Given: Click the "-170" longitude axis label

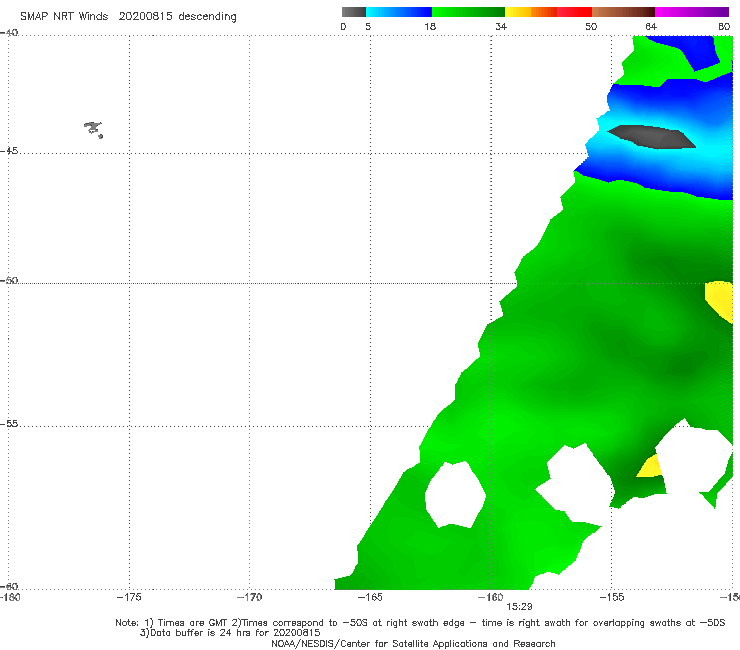Looking at the screenshot, I should tap(249, 597).
